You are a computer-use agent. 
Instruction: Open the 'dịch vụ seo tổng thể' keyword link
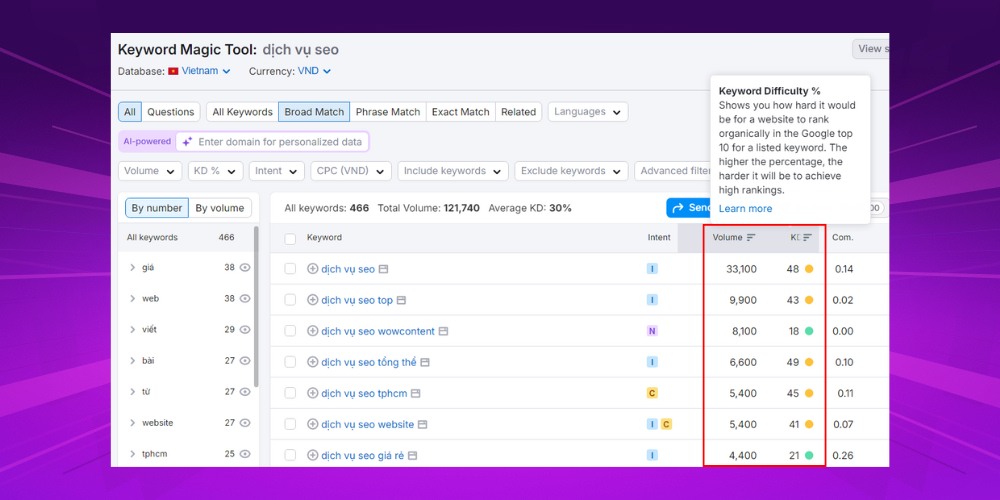[x=369, y=362]
